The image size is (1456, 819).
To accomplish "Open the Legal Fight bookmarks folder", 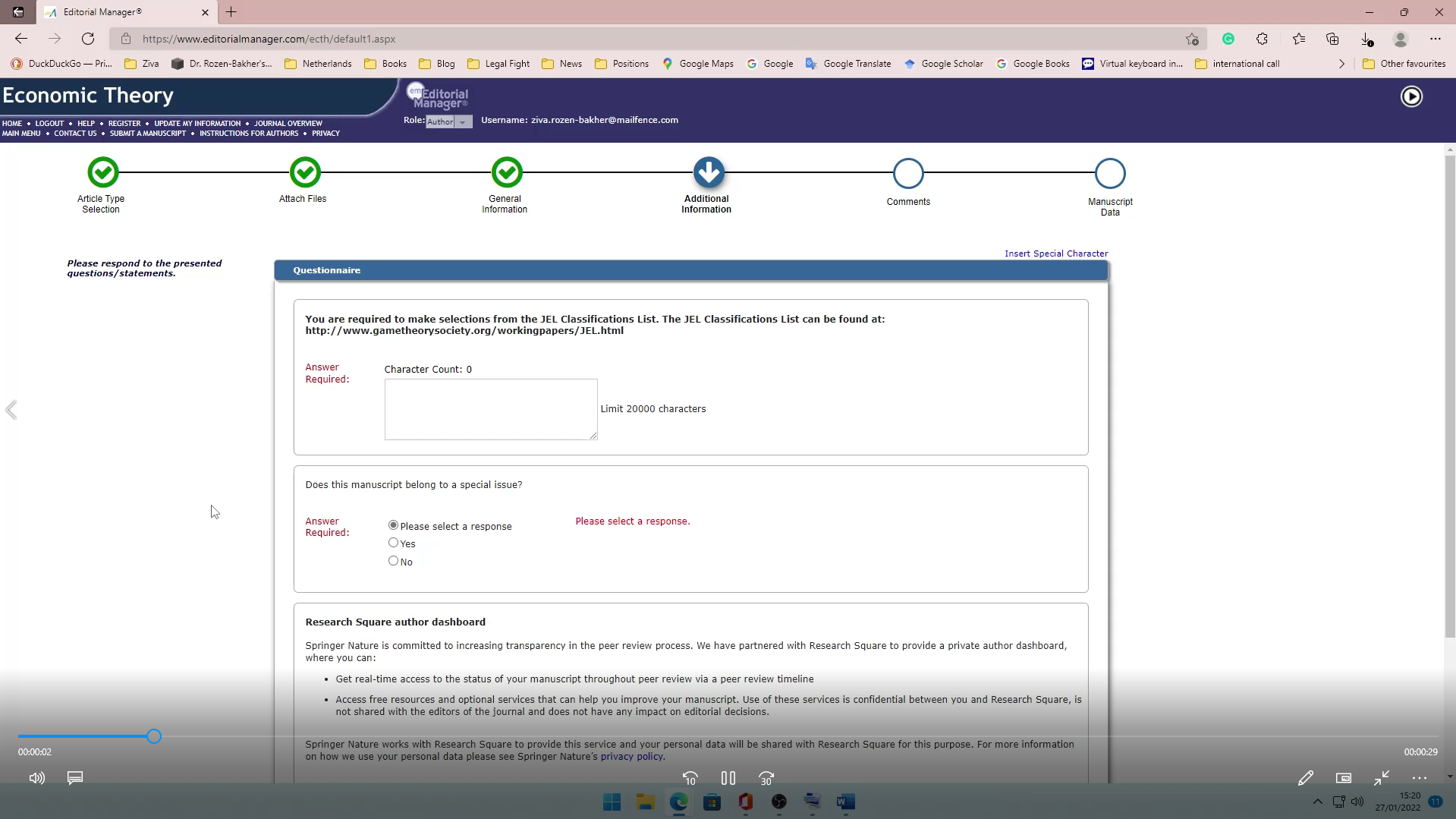I will (498, 64).
